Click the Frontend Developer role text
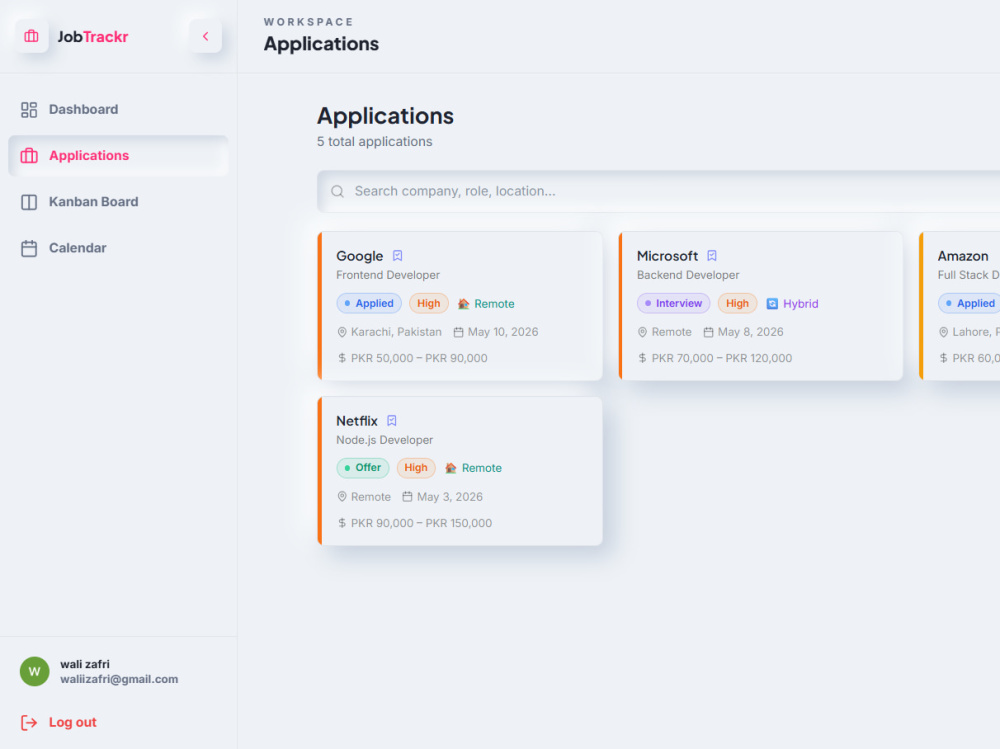This screenshot has width=1000, height=749. [x=388, y=275]
